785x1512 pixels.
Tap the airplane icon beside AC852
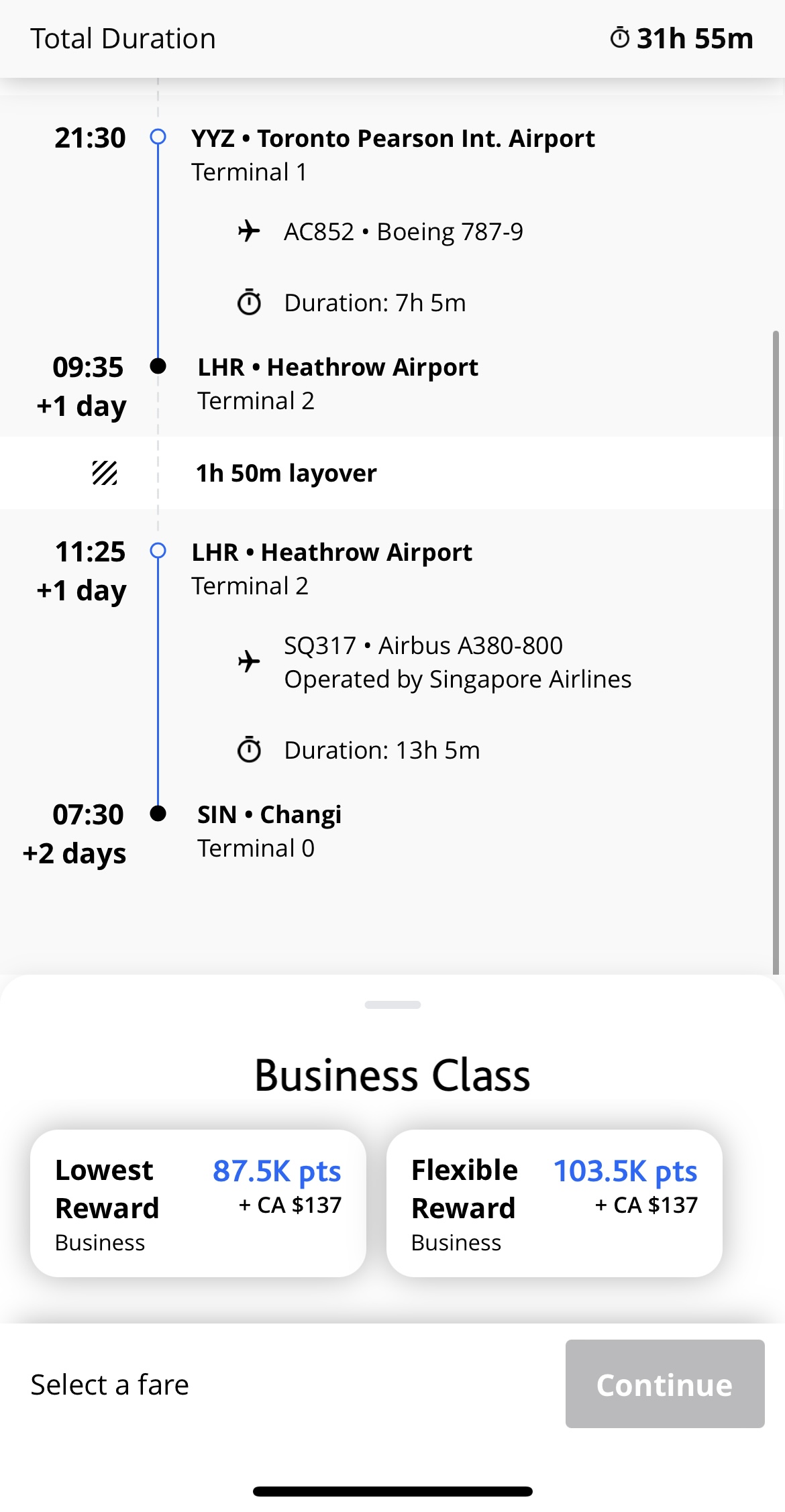pyautogui.click(x=249, y=231)
